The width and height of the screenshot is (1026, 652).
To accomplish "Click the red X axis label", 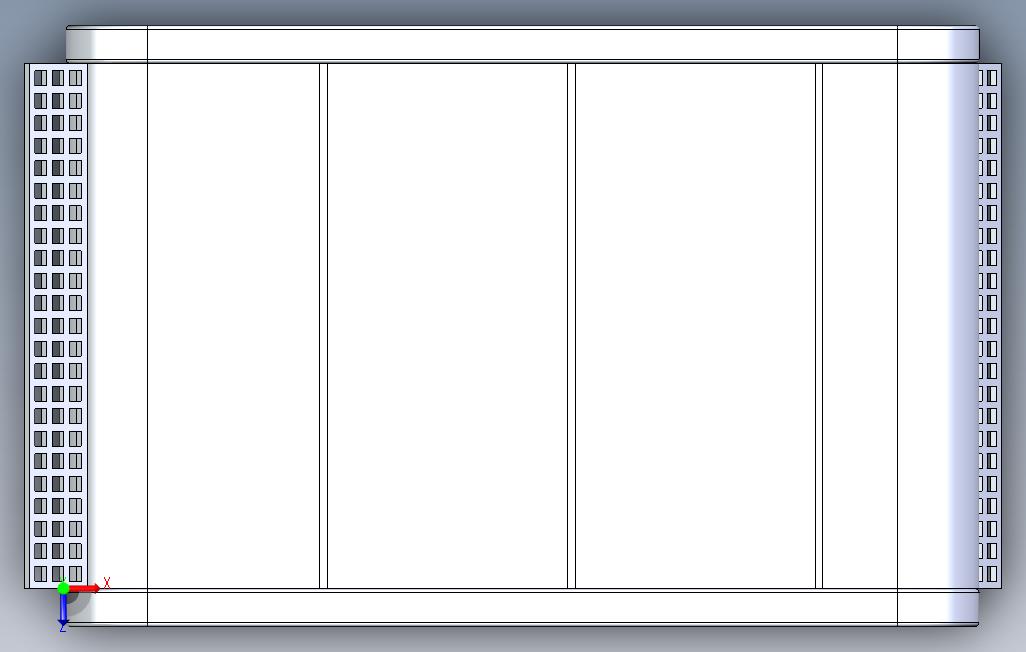I will tap(107, 583).
